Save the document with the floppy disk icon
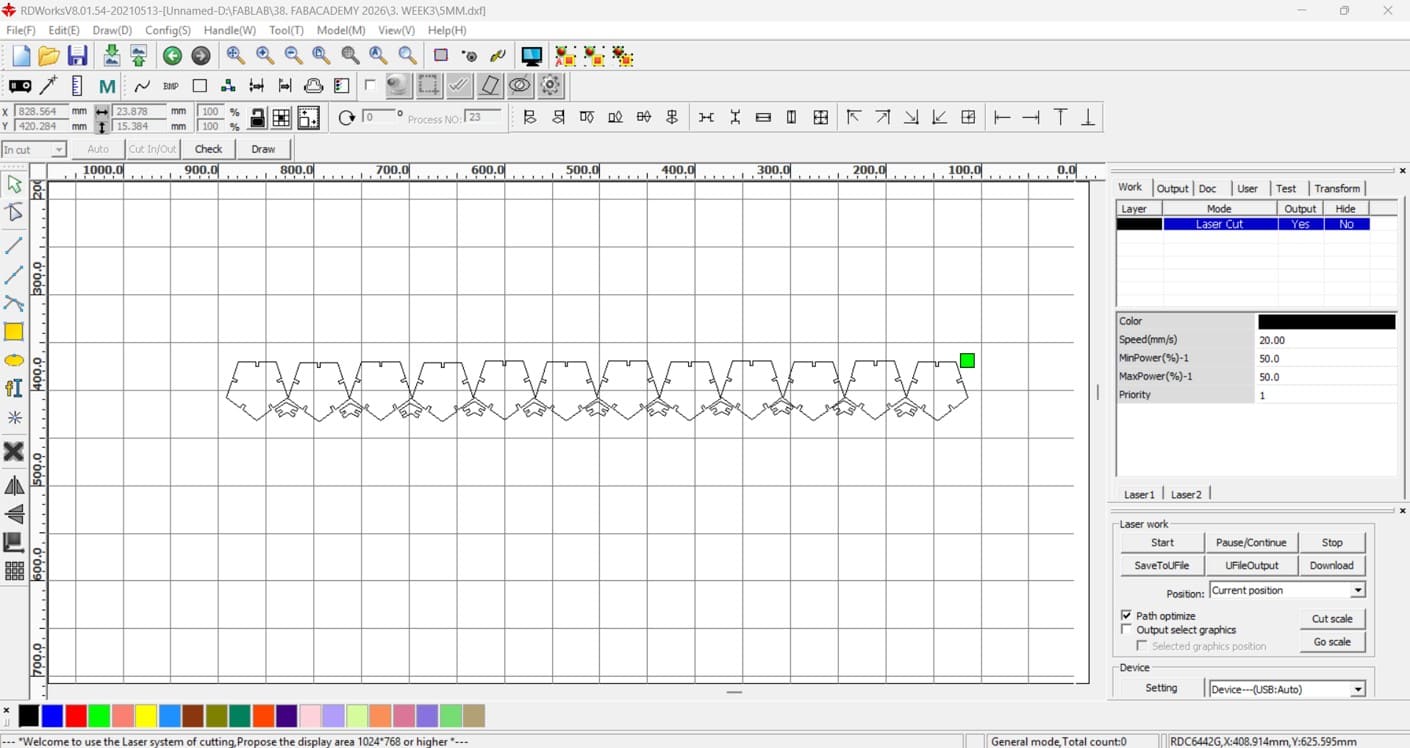Screen dimensions: 1410x748 coord(77,56)
